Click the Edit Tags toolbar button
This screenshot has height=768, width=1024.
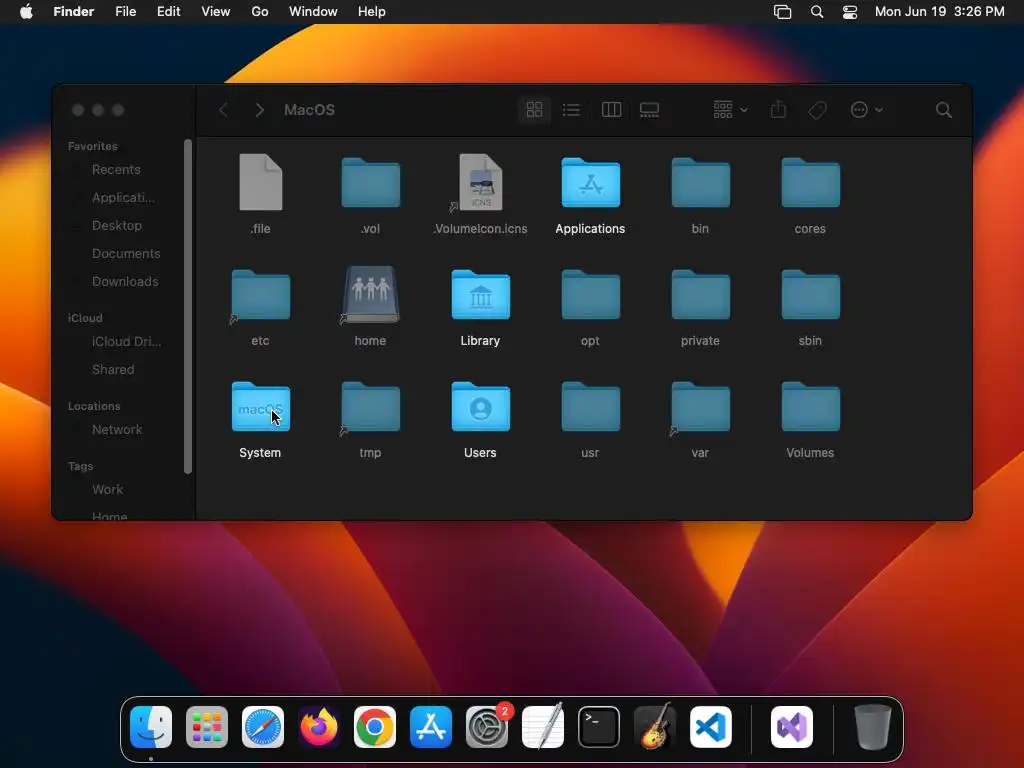coord(818,110)
